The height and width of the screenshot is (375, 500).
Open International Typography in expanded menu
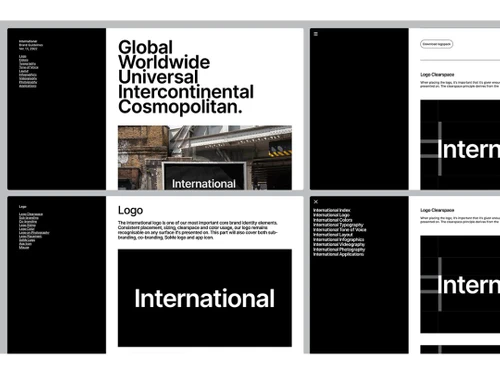coord(338,225)
